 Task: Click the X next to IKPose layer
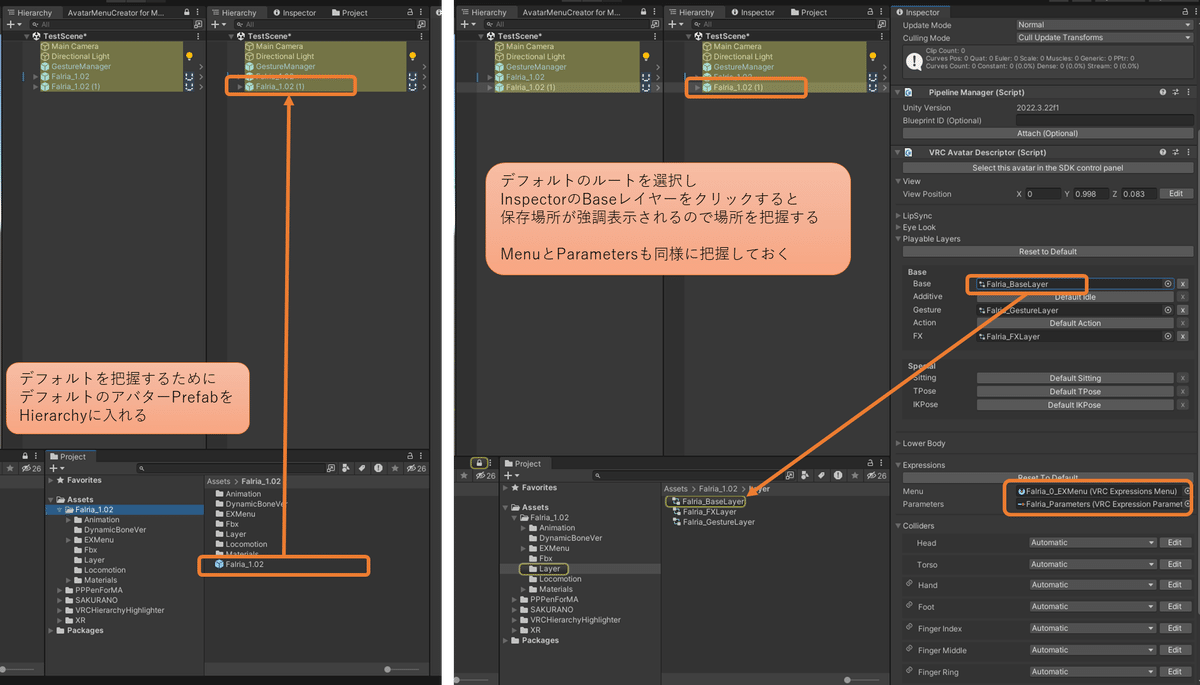(1183, 405)
